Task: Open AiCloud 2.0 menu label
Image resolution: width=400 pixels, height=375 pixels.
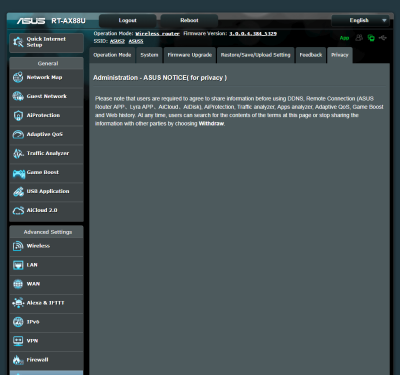Action: 42,210
